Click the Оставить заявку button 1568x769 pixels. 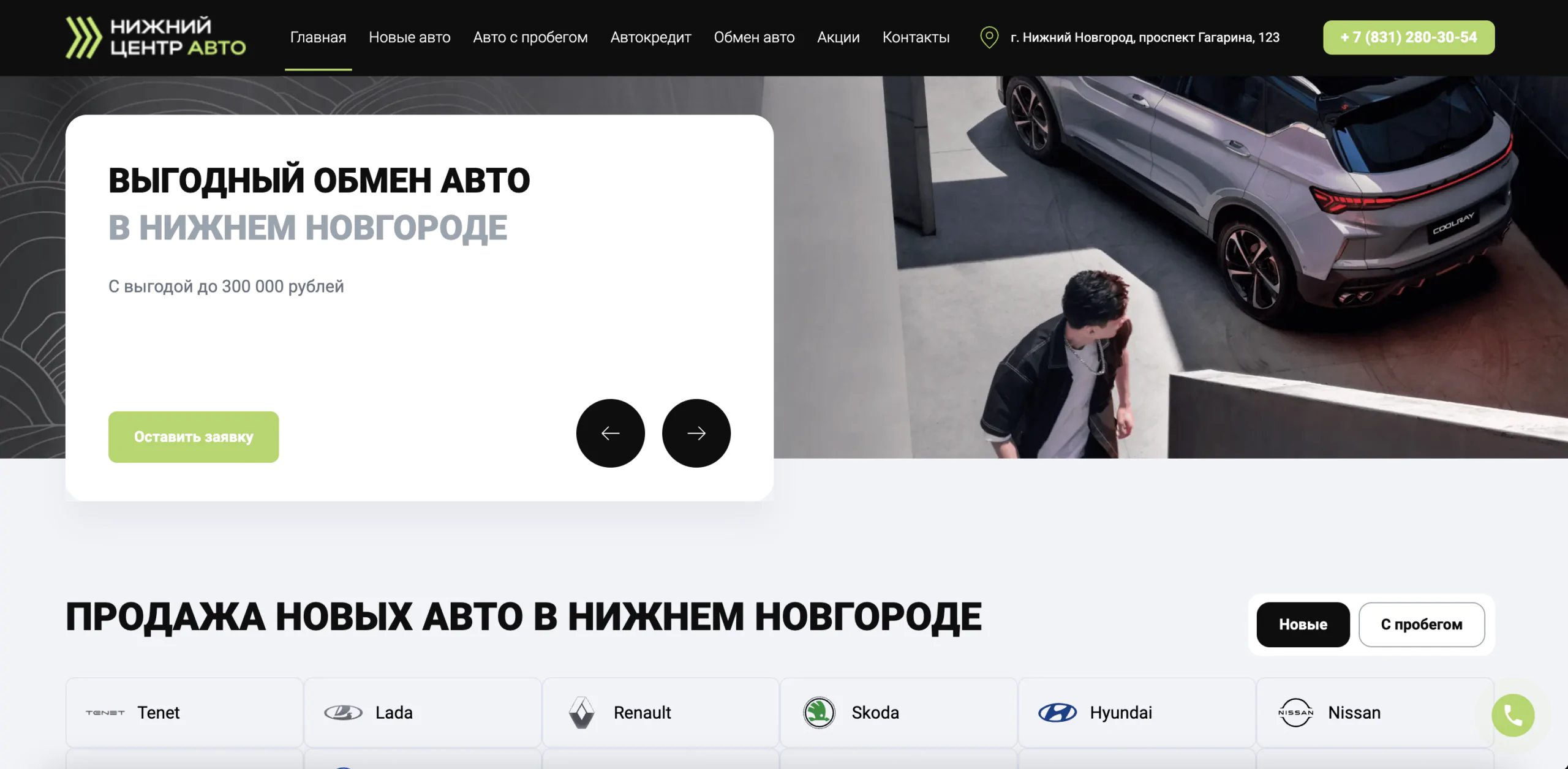[194, 437]
